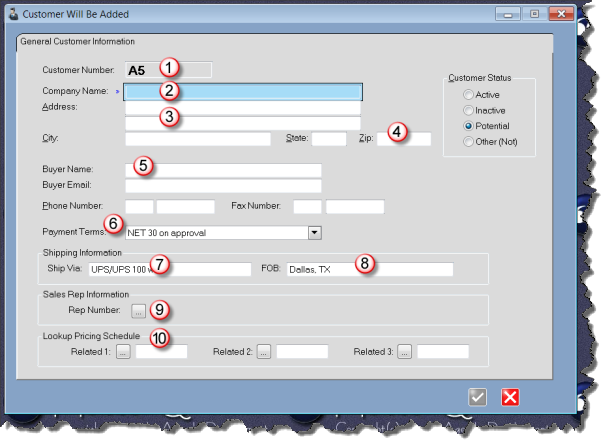This screenshot has height=448, width=610.
Task: Click the Sales Rep Information group label
Action: tap(86, 294)
